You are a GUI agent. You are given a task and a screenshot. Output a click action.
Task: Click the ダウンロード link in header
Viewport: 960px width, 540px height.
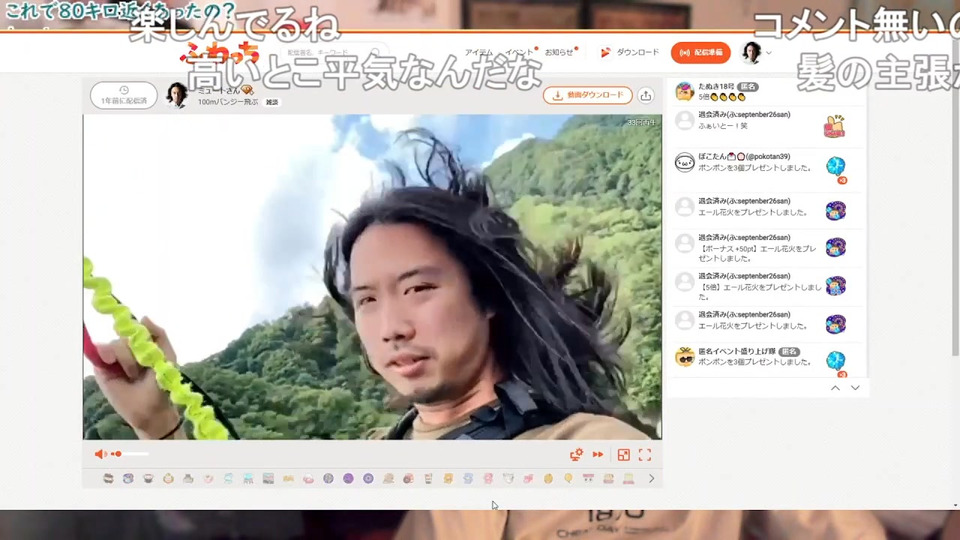click(x=631, y=53)
